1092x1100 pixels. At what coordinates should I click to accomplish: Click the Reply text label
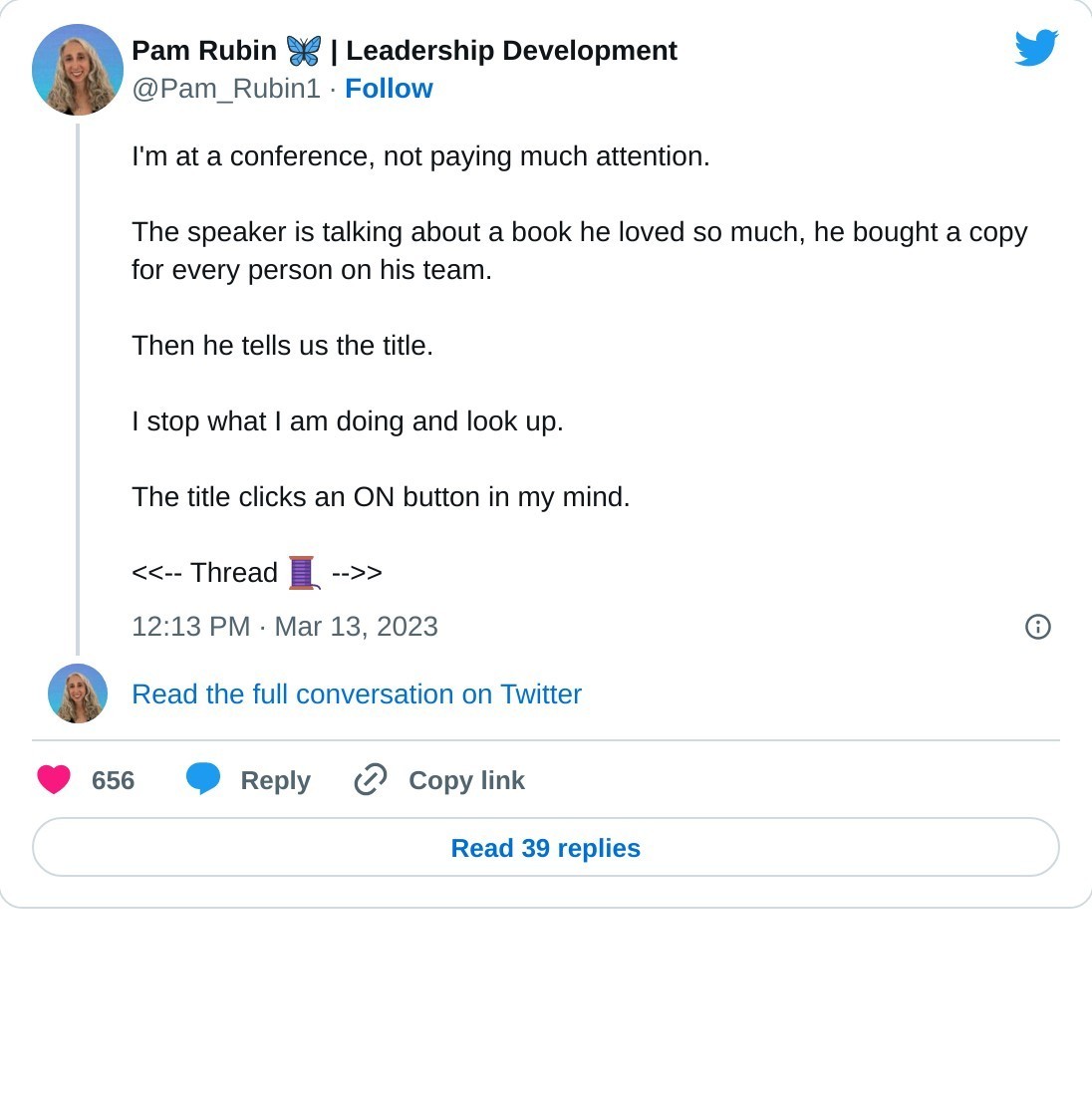click(x=275, y=781)
